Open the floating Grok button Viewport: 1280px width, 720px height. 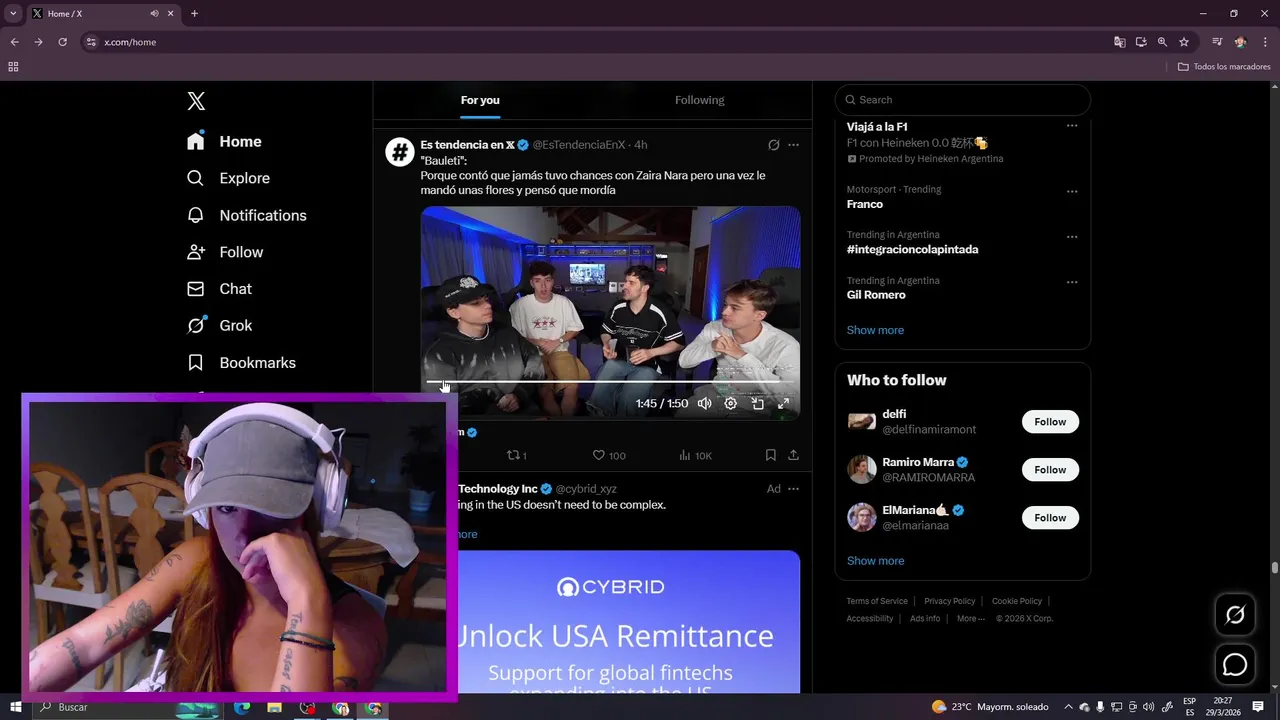pyautogui.click(x=1235, y=615)
